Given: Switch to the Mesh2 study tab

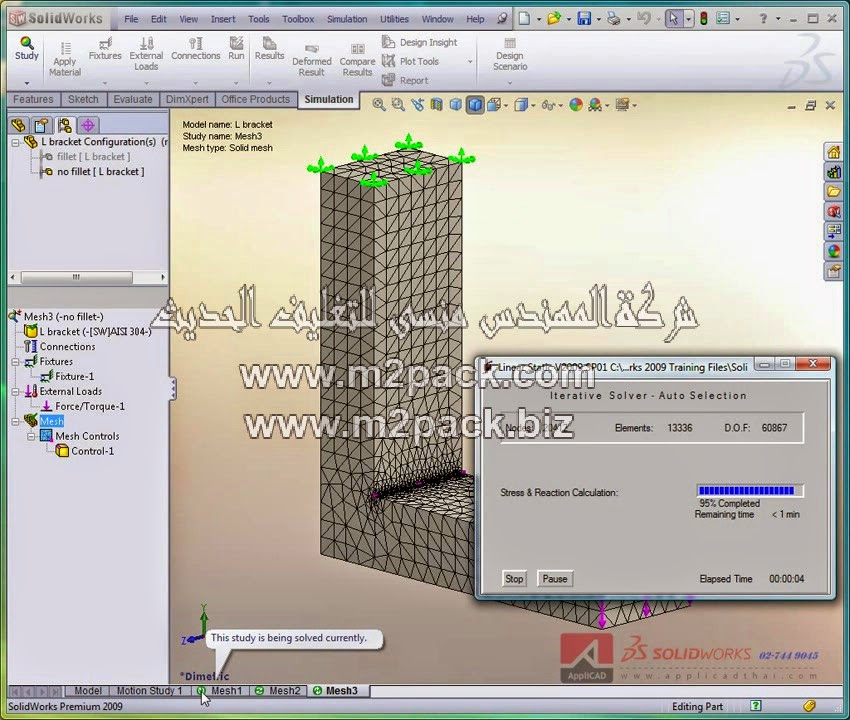Looking at the screenshot, I should (278, 691).
